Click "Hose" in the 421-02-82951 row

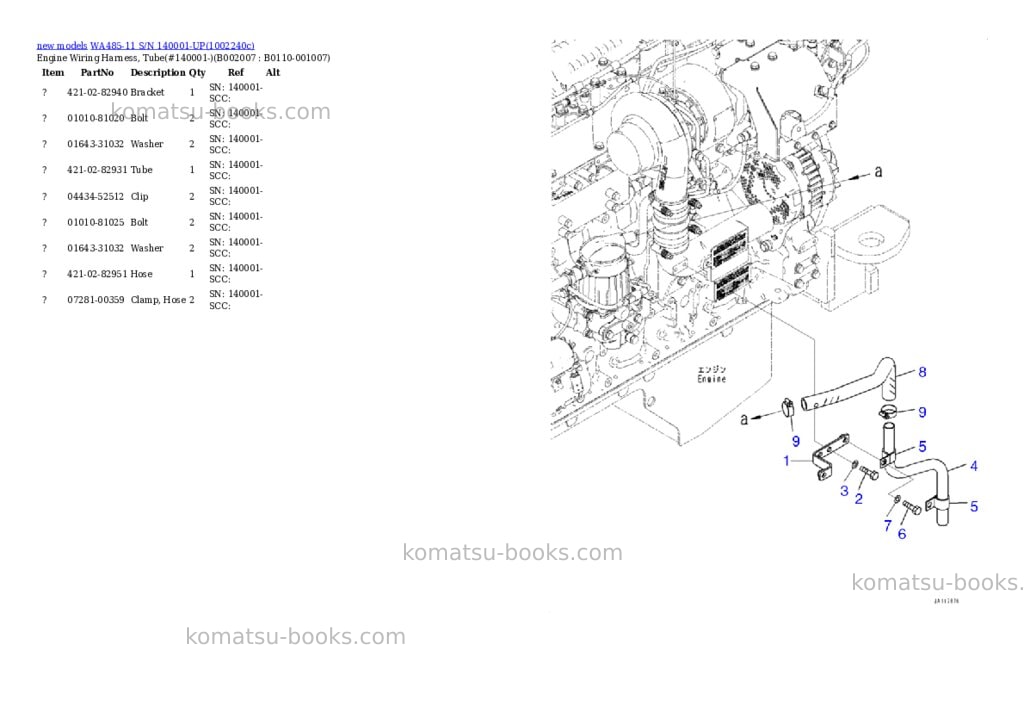tap(141, 274)
